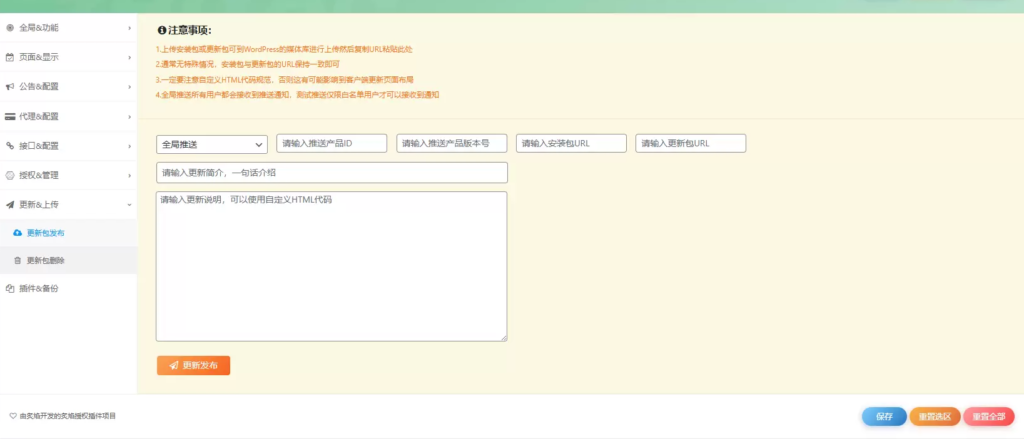Click the 插件&备份 copy icon
Screen dimensions: 1024x439
coord(10,288)
